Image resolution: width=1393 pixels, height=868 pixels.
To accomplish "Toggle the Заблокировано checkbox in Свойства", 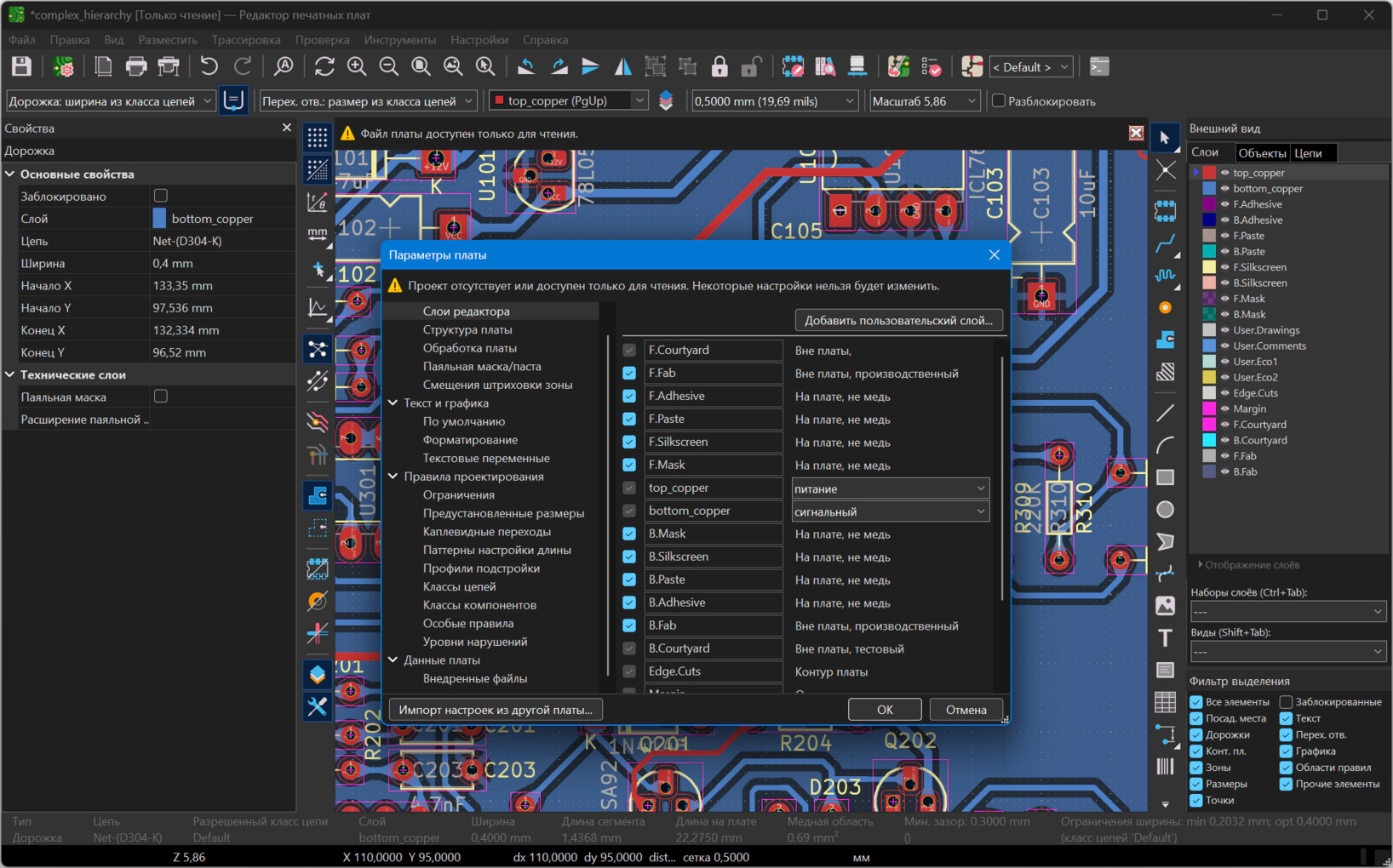I will click(x=160, y=196).
